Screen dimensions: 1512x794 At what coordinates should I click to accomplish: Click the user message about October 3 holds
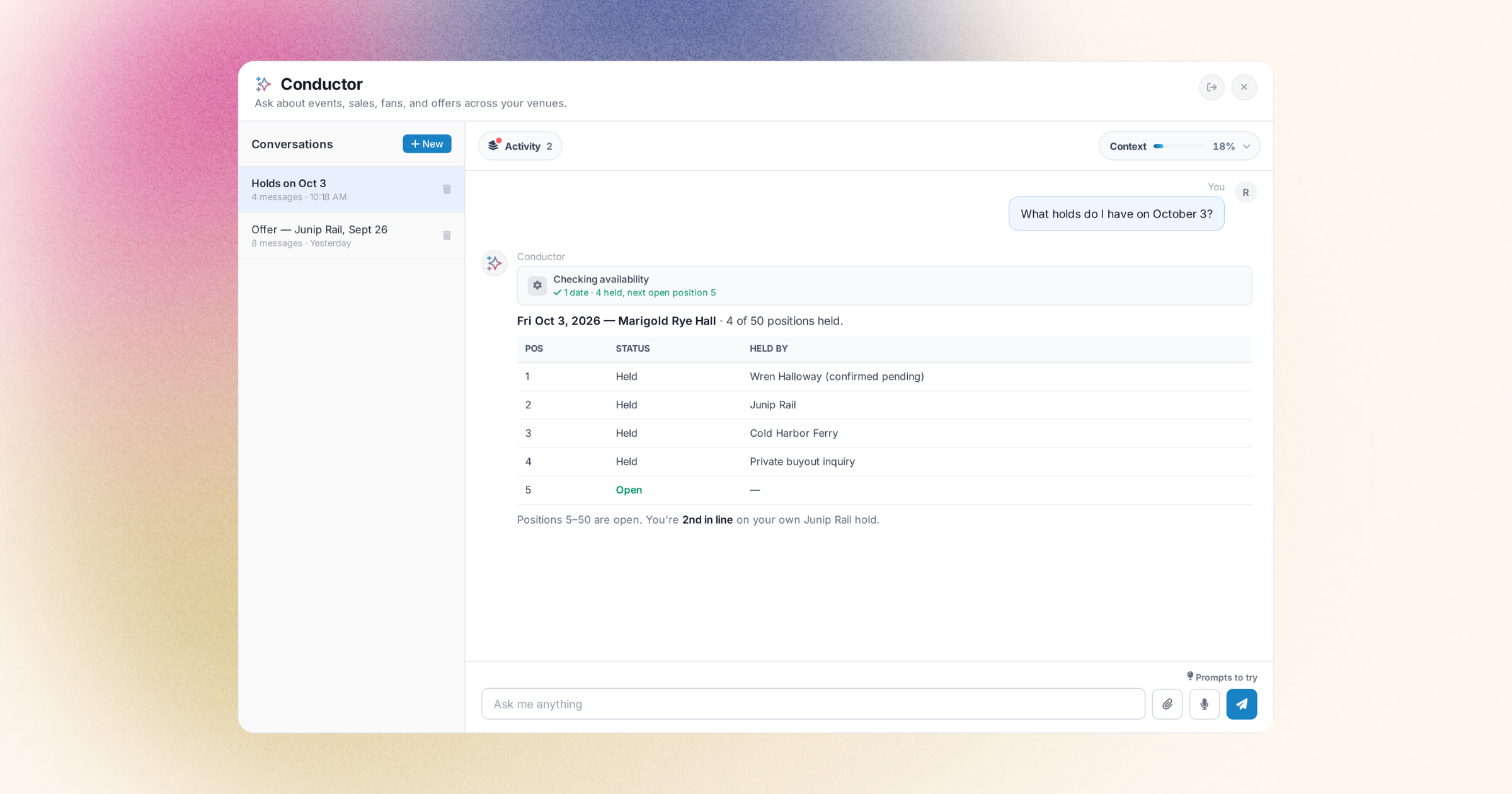[1116, 214]
